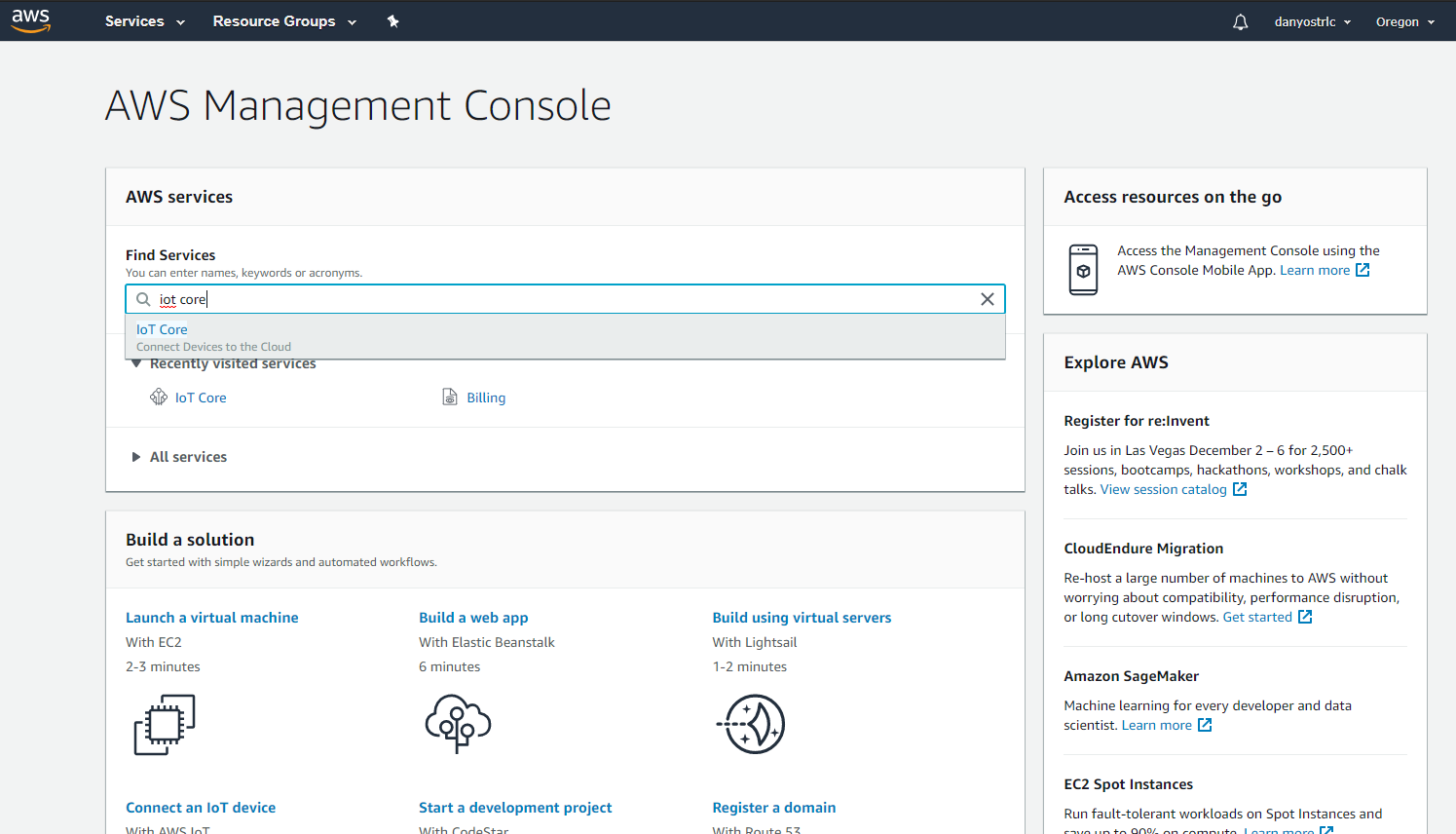Open the Services dropdown menu
This screenshot has height=834, width=1456.
pyautogui.click(x=144, y=21)
